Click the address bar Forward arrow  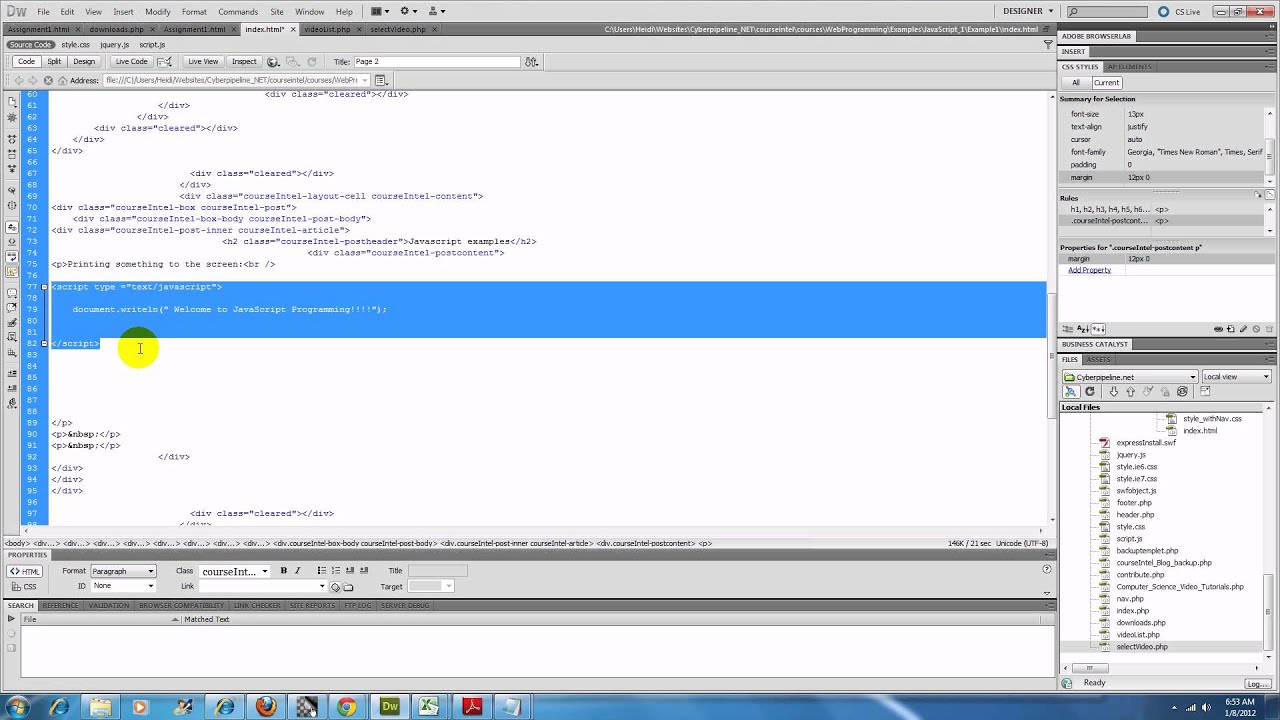coord(33,80)
